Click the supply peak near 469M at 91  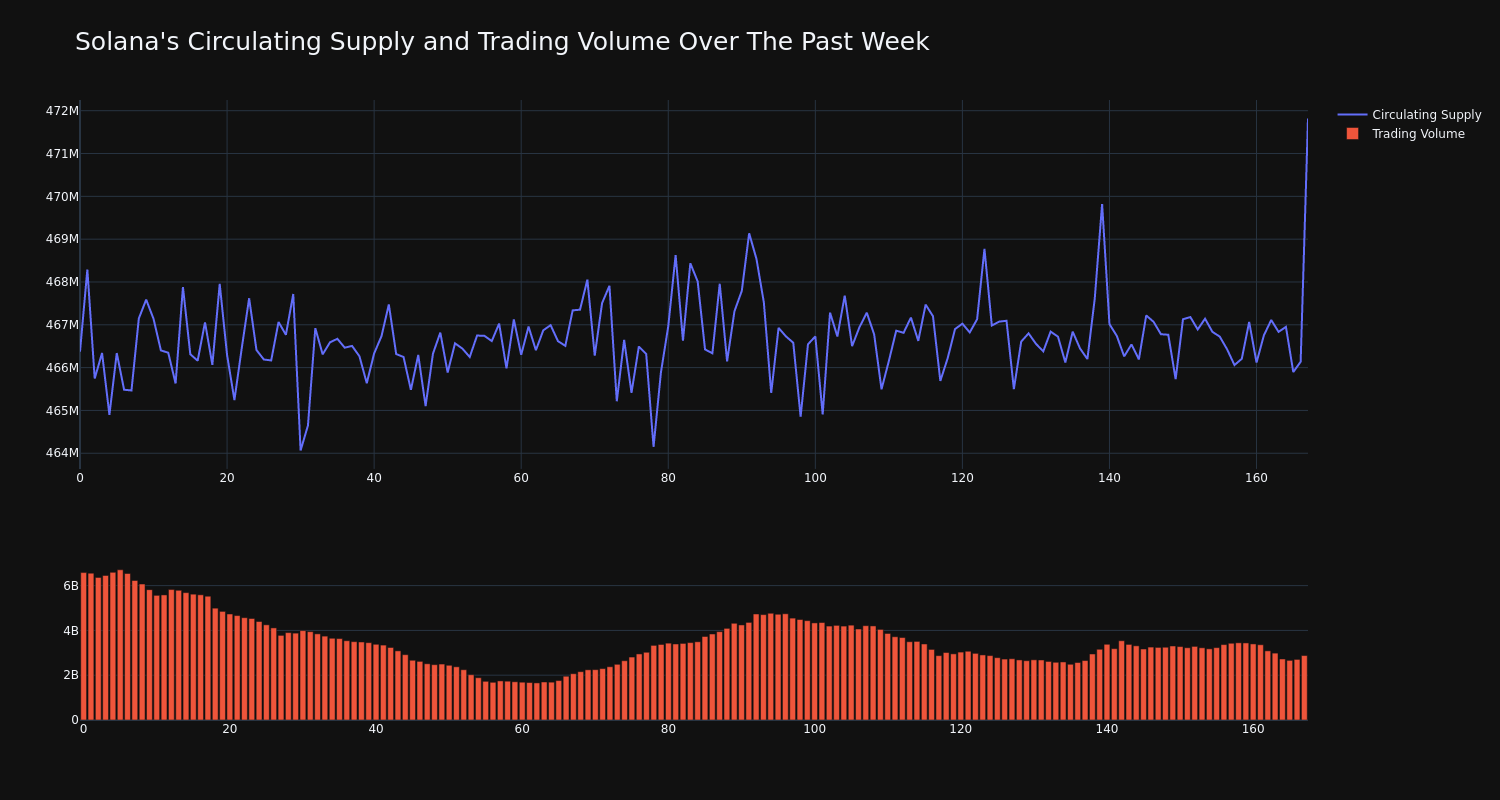tap(749, 234)
